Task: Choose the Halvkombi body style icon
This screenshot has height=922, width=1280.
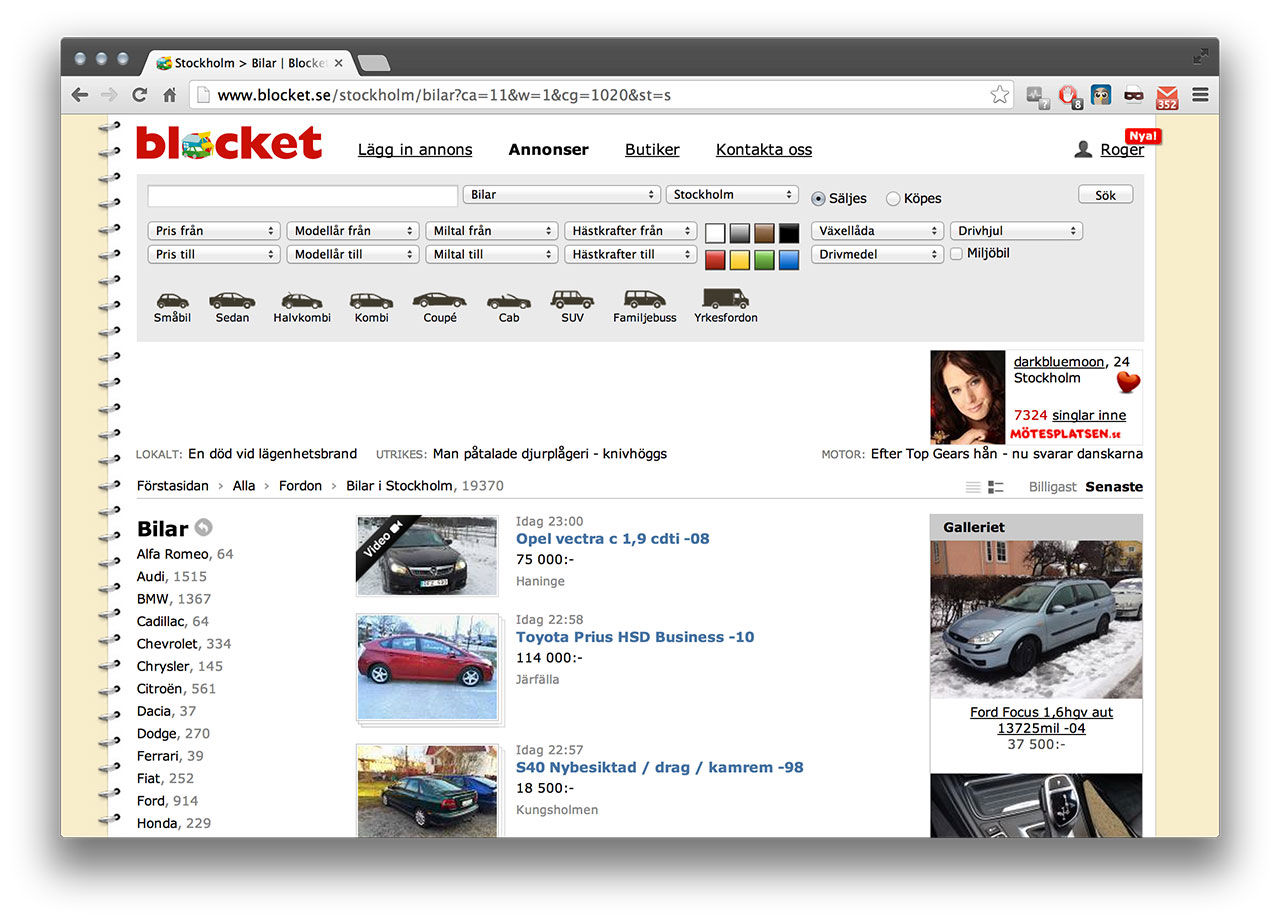Action: (x=302, y=300)
